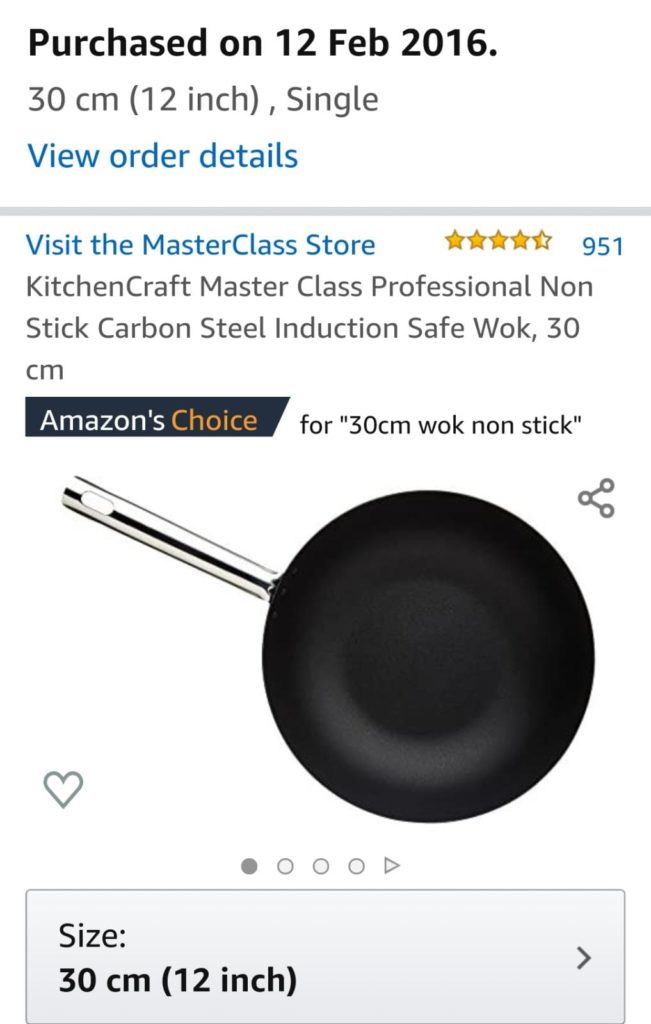The image size is (651, 1024).
Task: Select second image carousel dot
Action: pyautogui.click(x=285, y=866)
